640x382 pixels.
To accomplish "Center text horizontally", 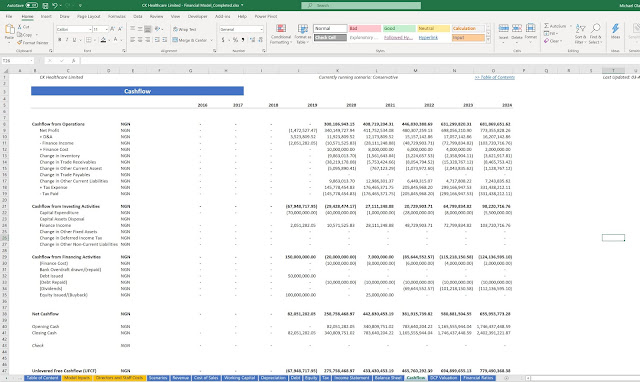I will tap(140, 40).
